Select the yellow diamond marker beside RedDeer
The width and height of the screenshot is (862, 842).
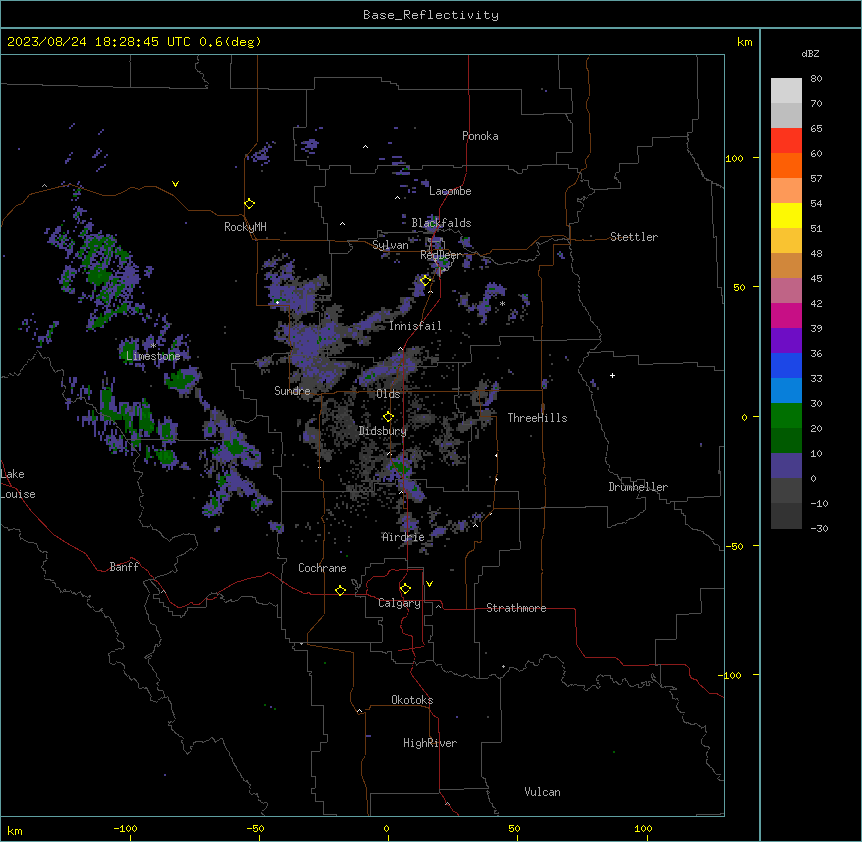[426, 281]
